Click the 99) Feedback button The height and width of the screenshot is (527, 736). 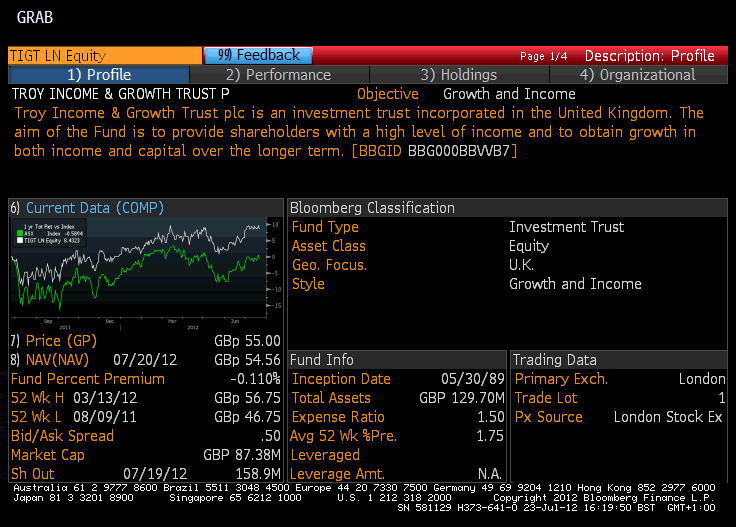tap(258, 55)
